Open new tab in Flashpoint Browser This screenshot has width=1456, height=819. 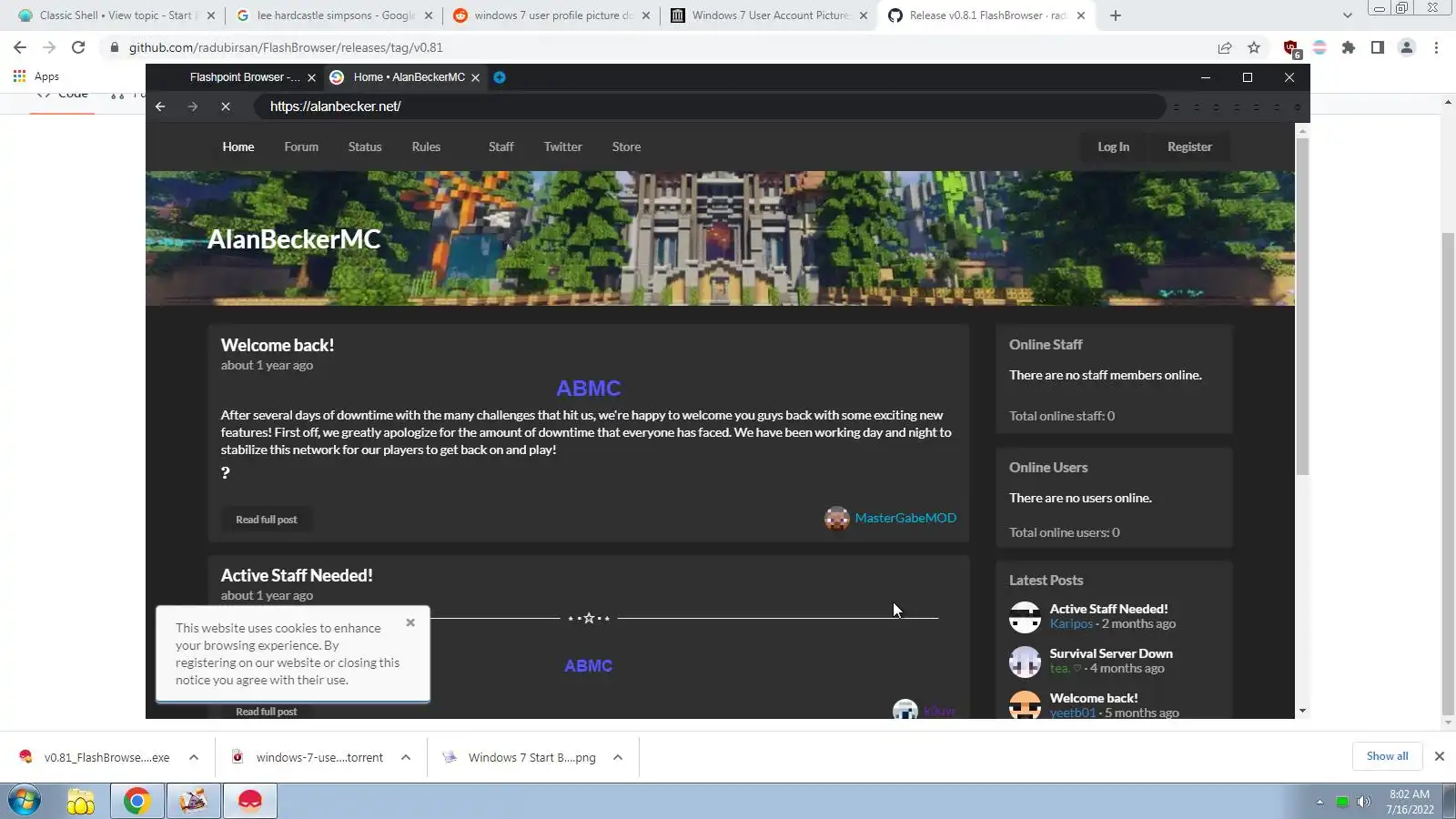(x=500, y=77)
